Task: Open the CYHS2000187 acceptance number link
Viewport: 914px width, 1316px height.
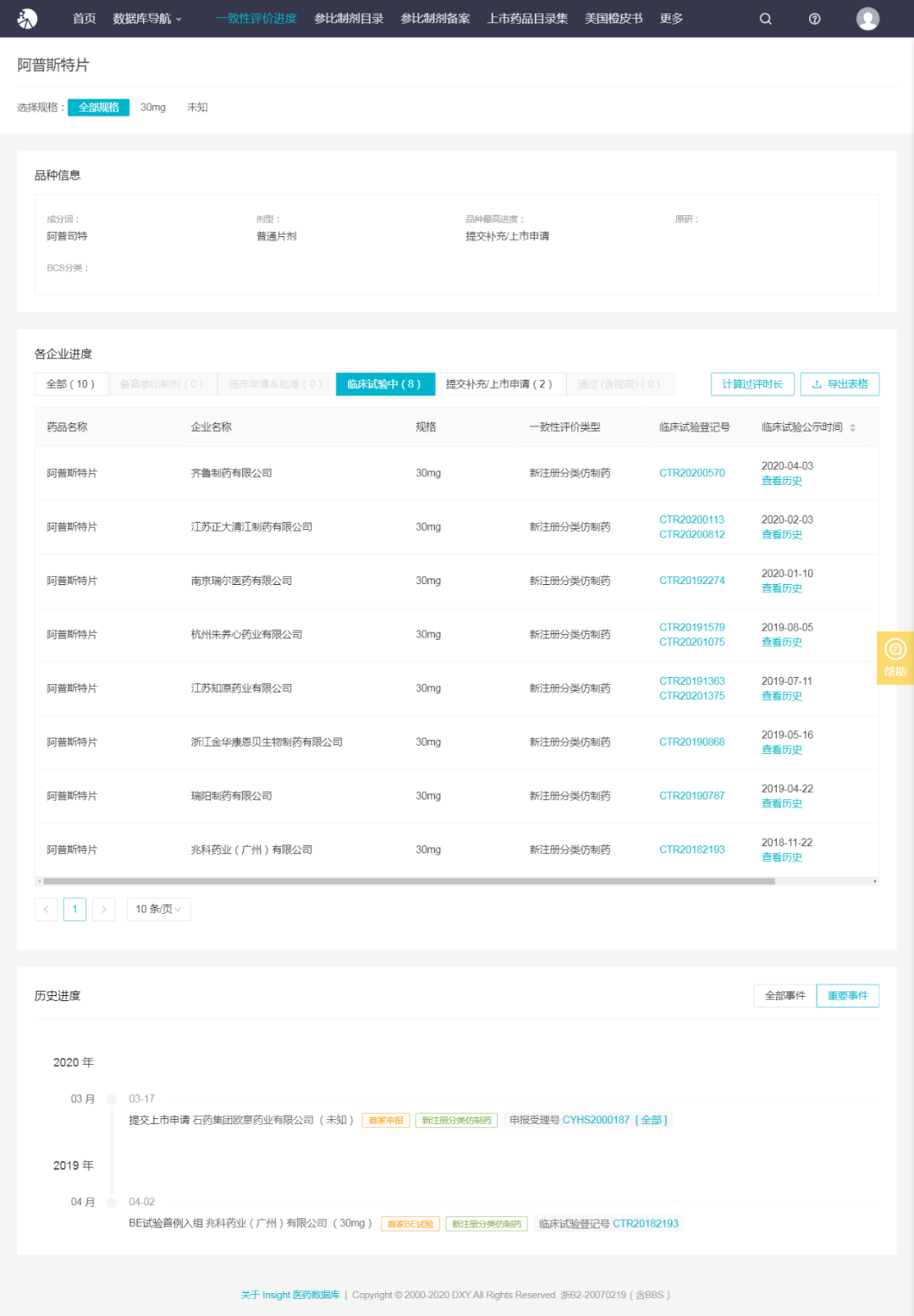Action: pyautogui.click(x=596, y=1120)
